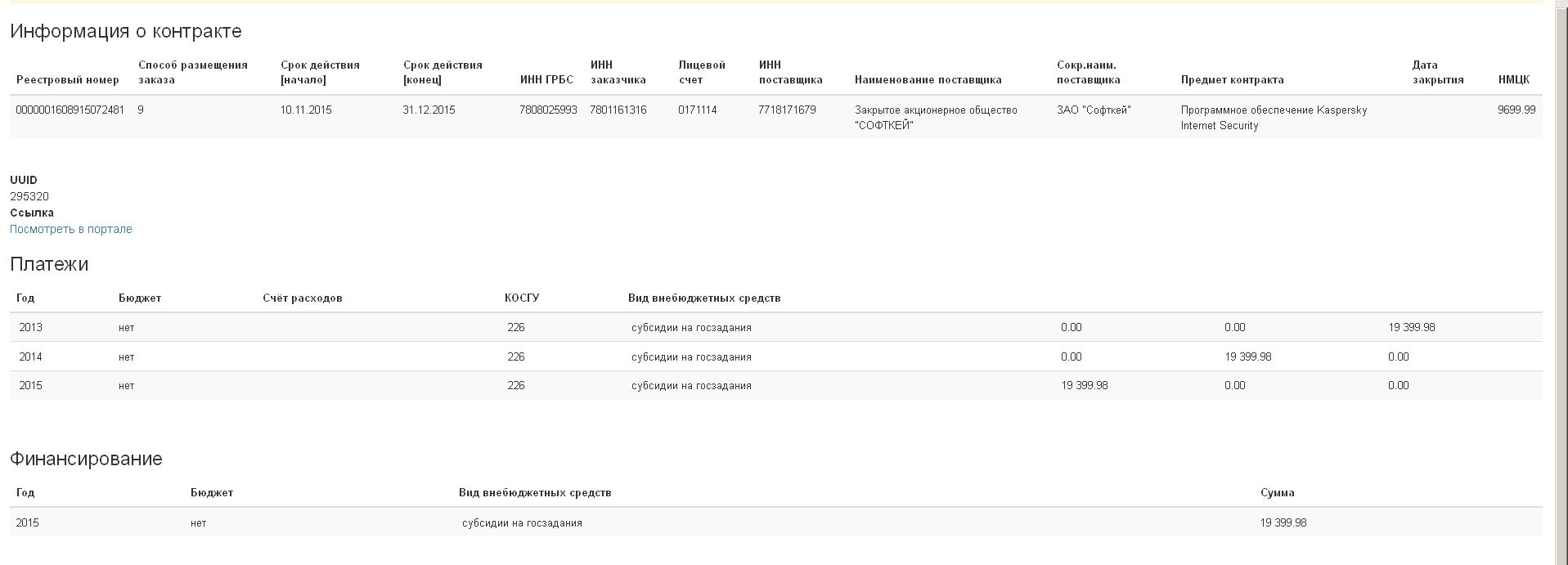
Task: Click the 'Дата закрытия' column header
Action: coord(1438,72)
